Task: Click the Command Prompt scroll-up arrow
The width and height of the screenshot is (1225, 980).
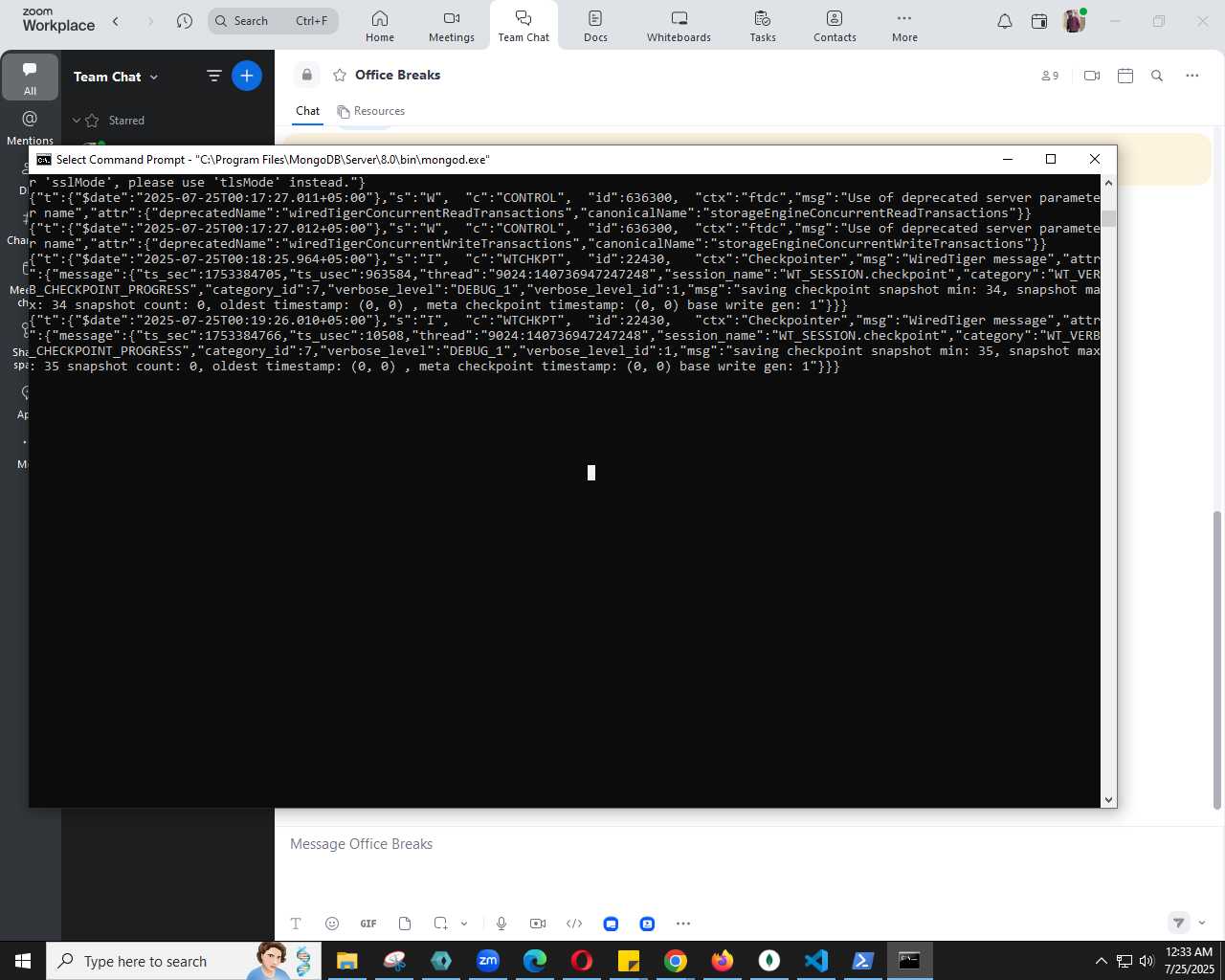Action: tap(1108, 182)
